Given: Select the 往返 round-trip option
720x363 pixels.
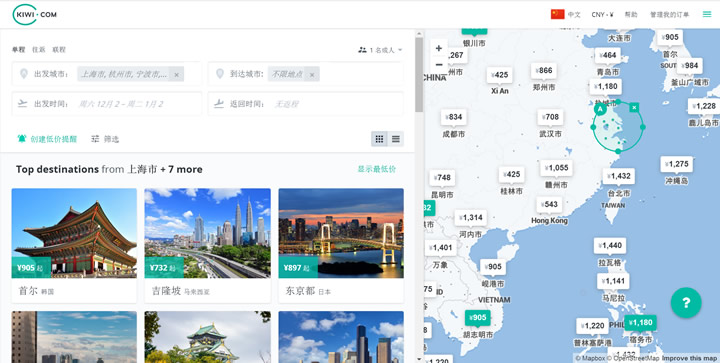Looking at the screenshot, I should pyautogui.click(x=39, y=50).
